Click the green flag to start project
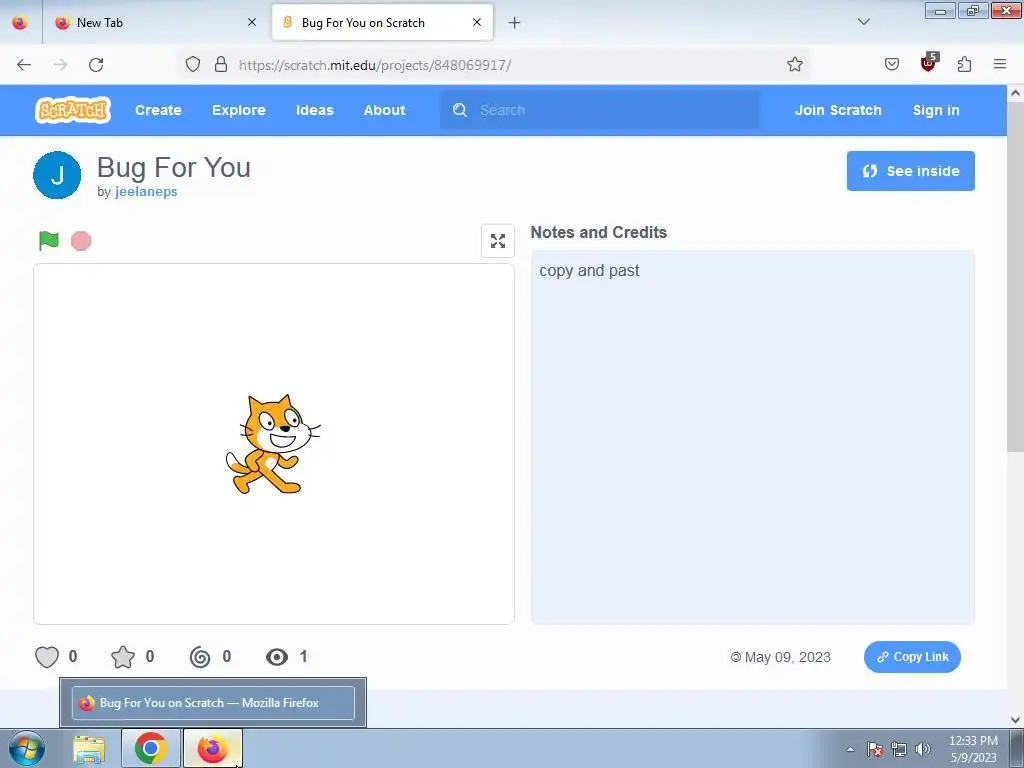Viewport: 1024px width, 768px height. coord(49,241)
